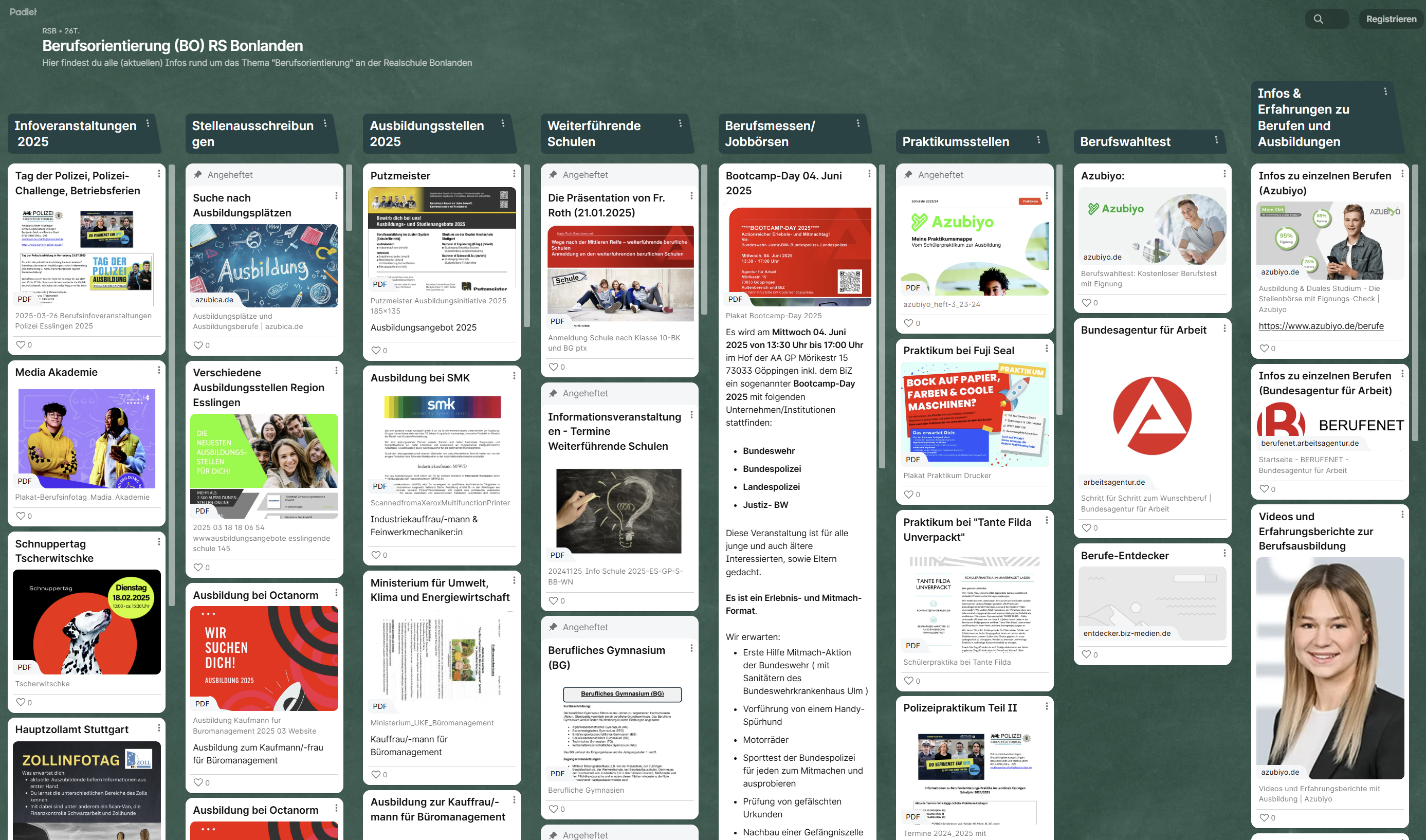Click the PDF icon on the Tscherwitschke Schnuppertag post
Image resolution: width=1426 pixels, height=840 pixels.
point(25,667)
